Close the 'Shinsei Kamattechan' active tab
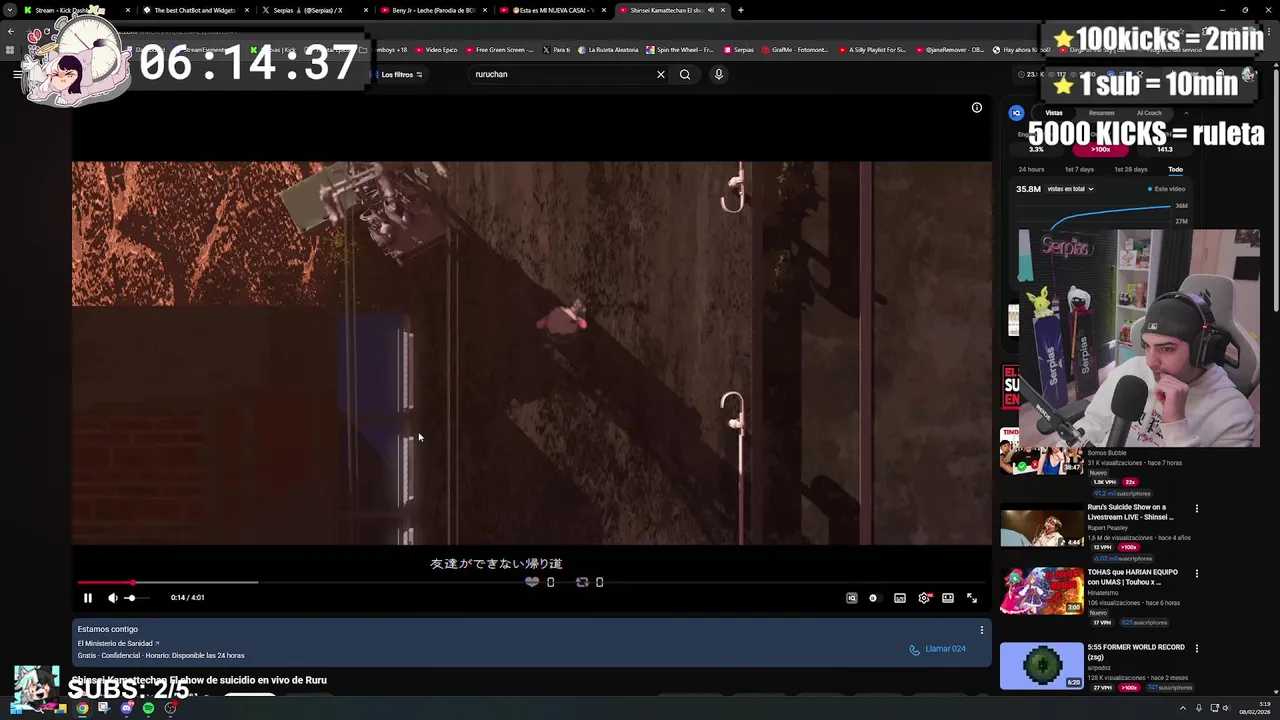The image size is (1280, 720). pyautogui.click(x=723, y=10)
